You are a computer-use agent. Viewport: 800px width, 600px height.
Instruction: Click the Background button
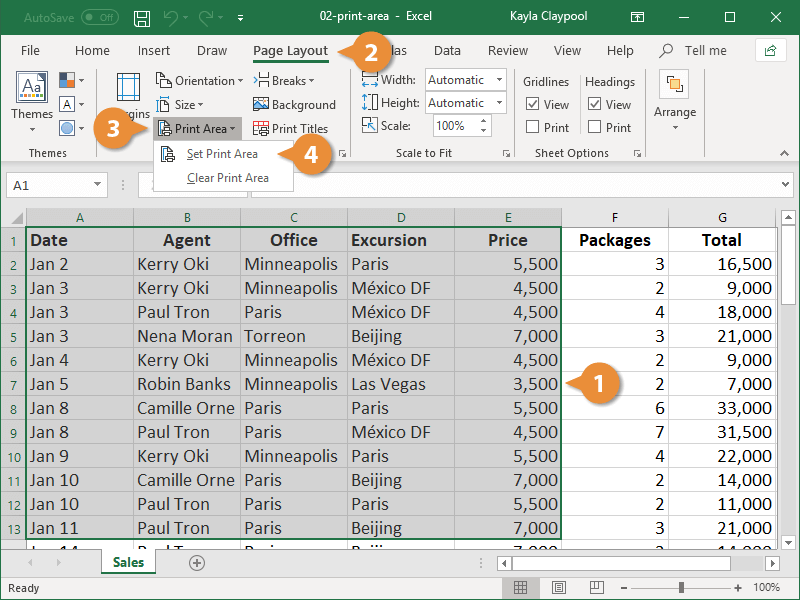click(x=294, y=105)
